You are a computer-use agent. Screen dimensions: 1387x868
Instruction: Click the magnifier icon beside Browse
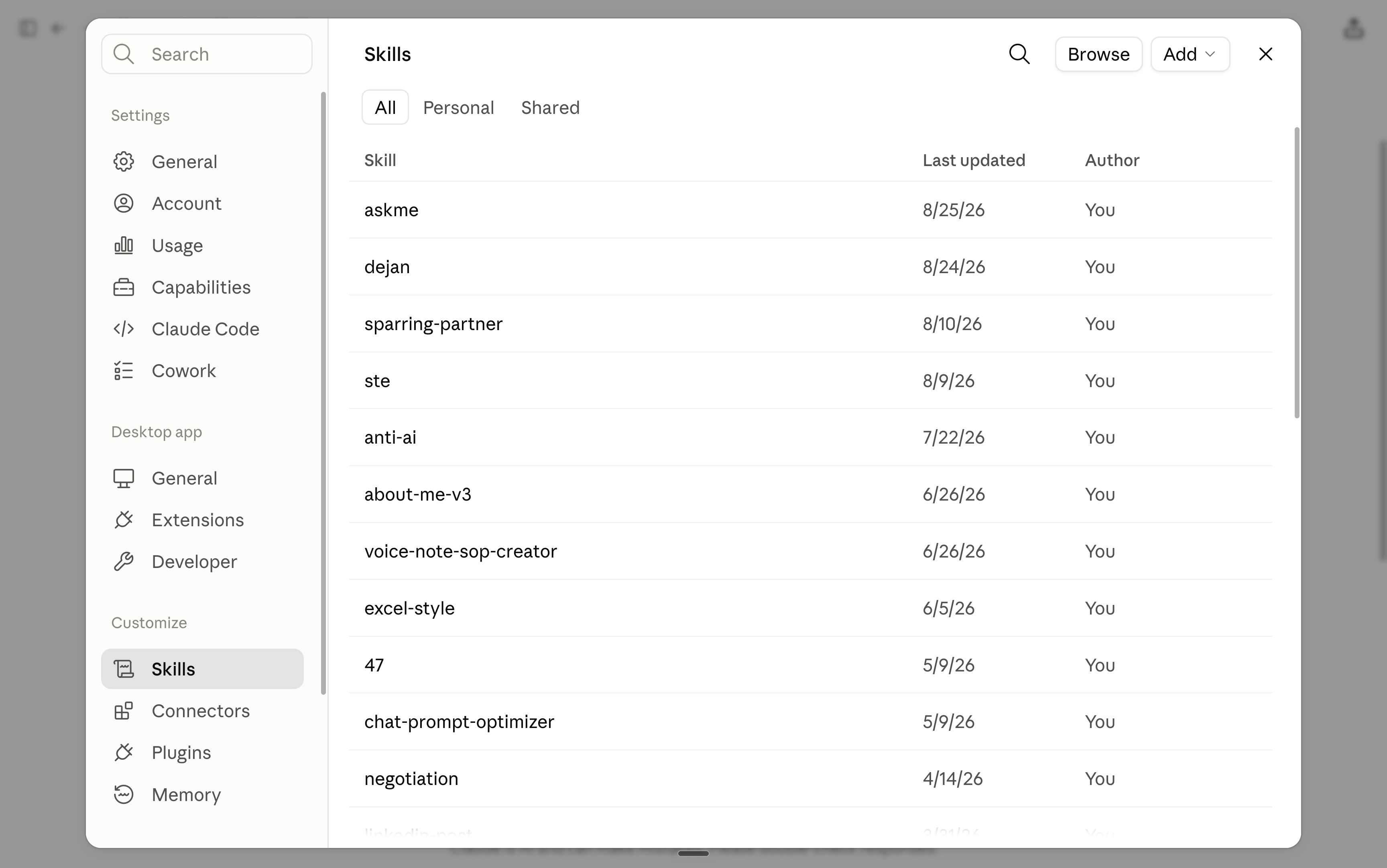(x=1019, y=54)
